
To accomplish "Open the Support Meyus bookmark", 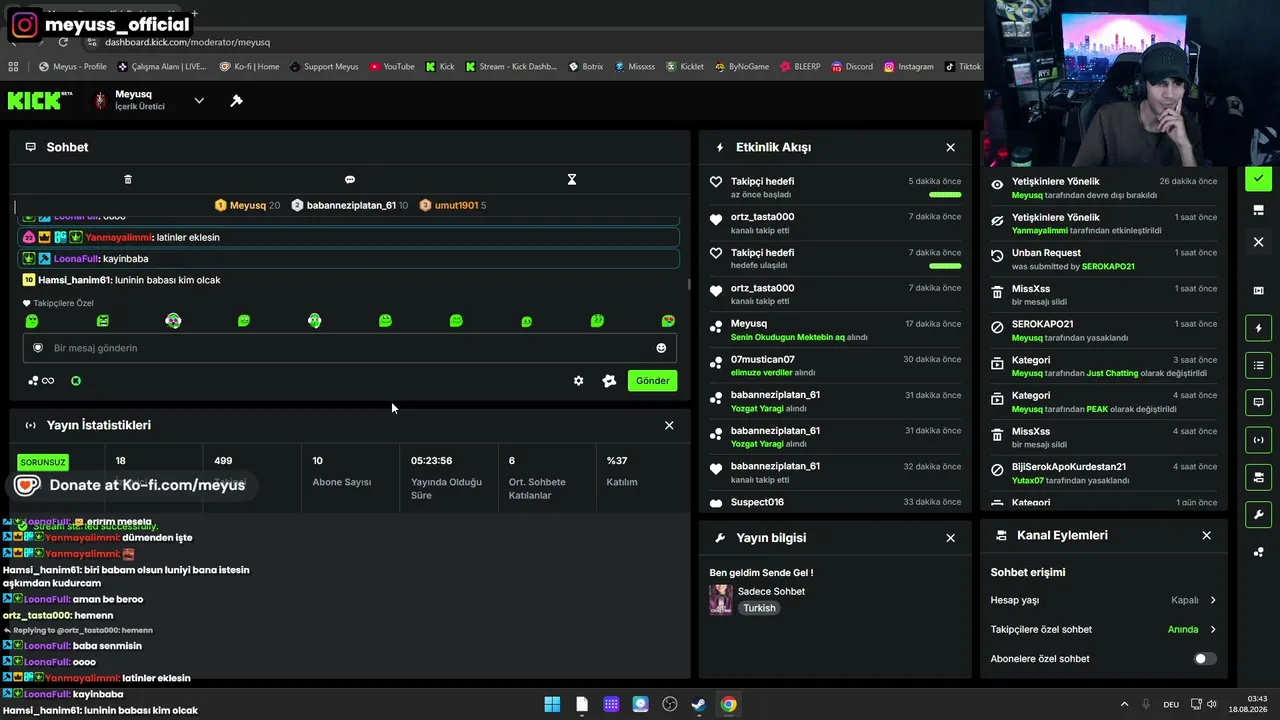I will (324, 67).
